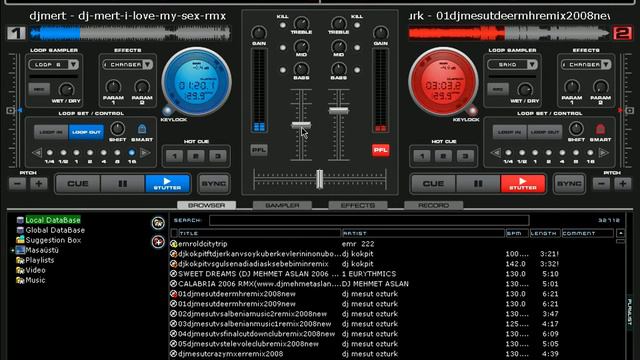Click the add folder plus icon
The image size is (640, 360).
pos(158,242)
